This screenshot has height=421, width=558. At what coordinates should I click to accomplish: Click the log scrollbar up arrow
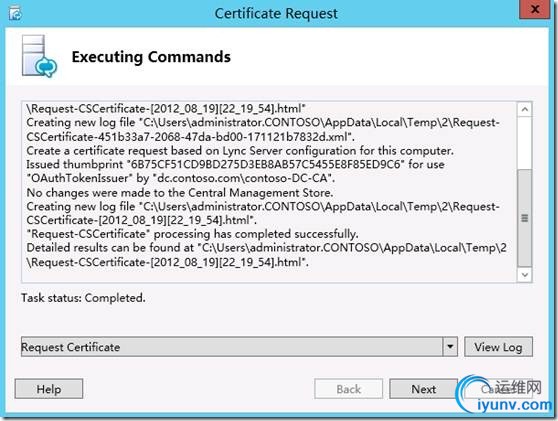pos(525,109)
